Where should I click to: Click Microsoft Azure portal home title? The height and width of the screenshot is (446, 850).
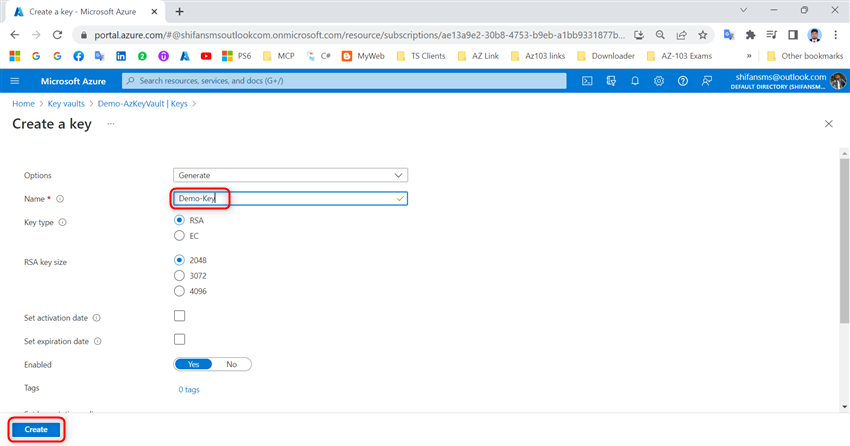point(73,81)
